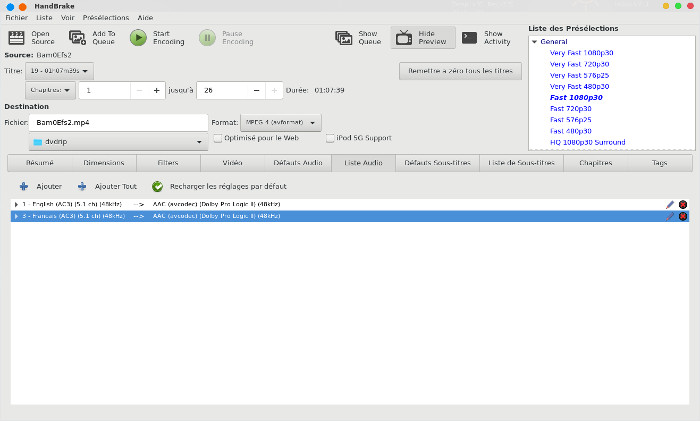
Task: Open the Show Activity terminal icon
Action: pos(469,38)
